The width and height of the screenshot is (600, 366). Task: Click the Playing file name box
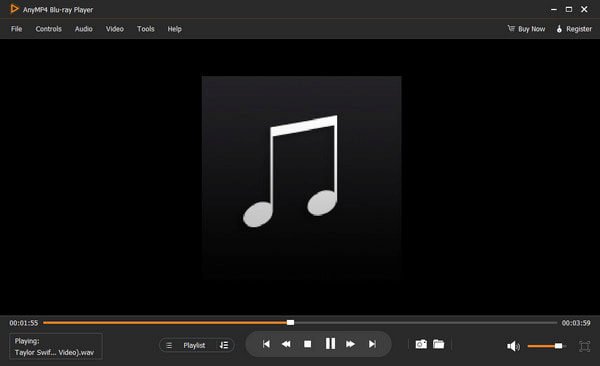pyautogui.click(x=56, y=346)
